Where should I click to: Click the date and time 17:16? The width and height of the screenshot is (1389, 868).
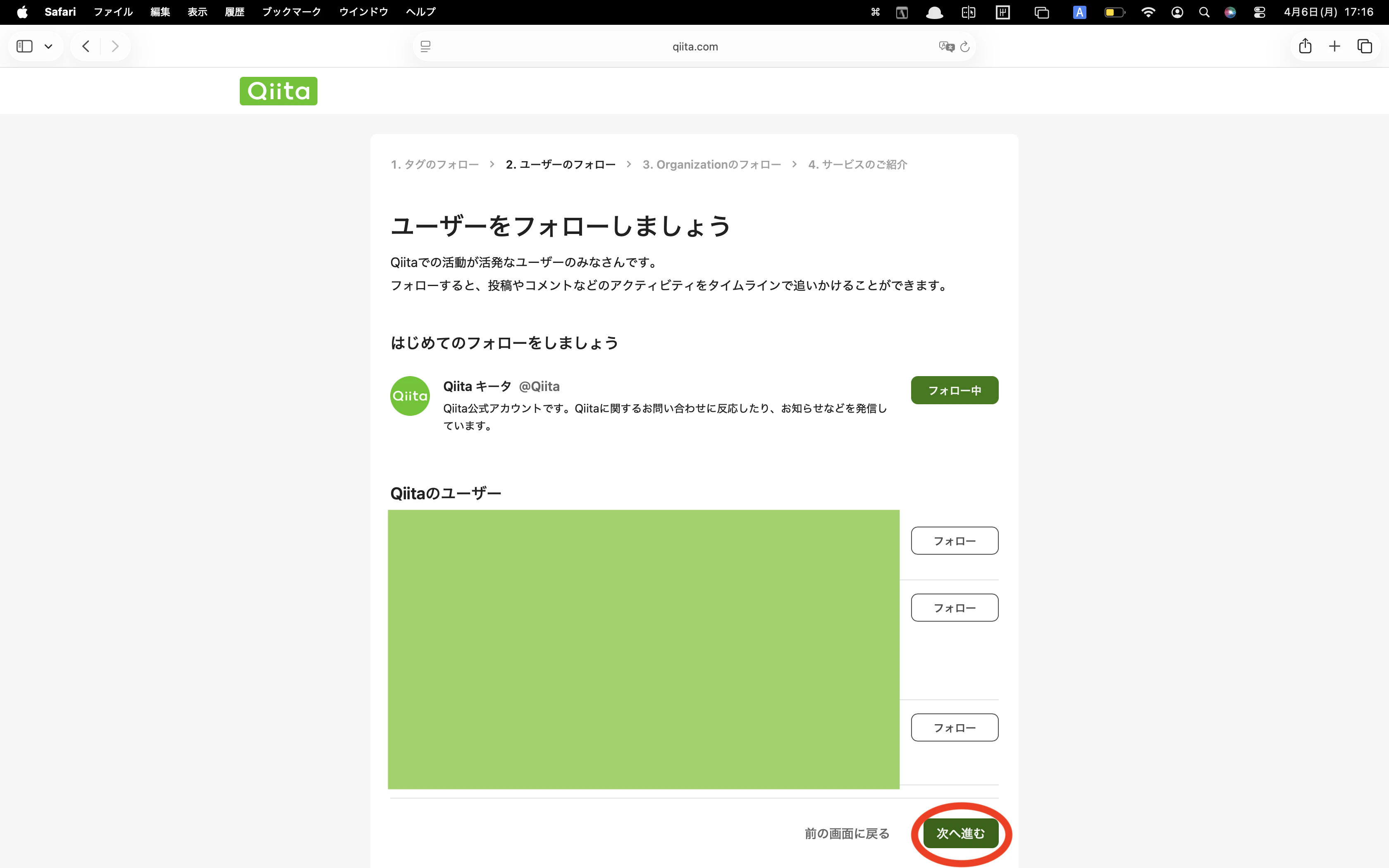coord(1328,12)
